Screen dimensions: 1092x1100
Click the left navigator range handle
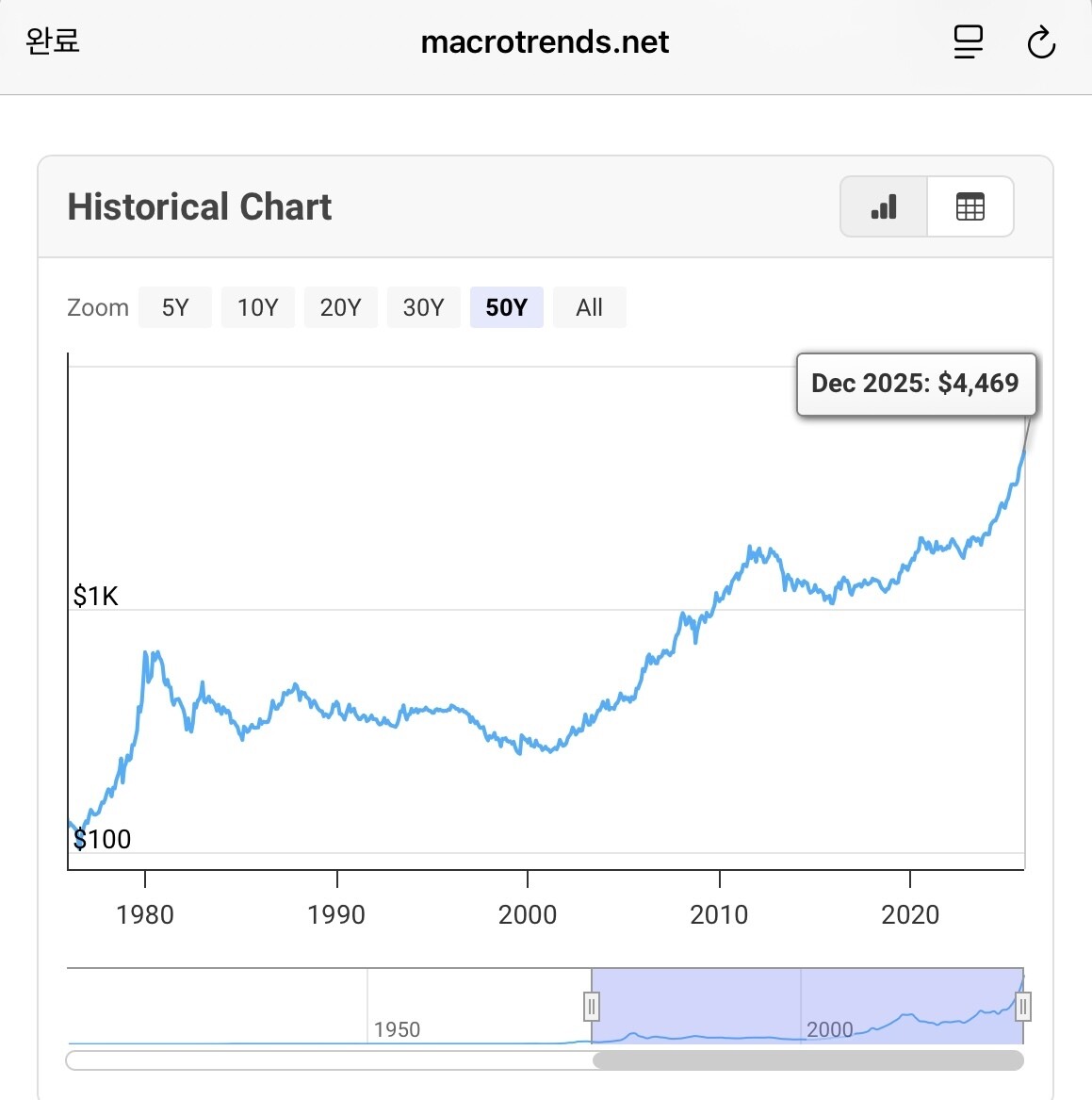tap(592, 1007)
